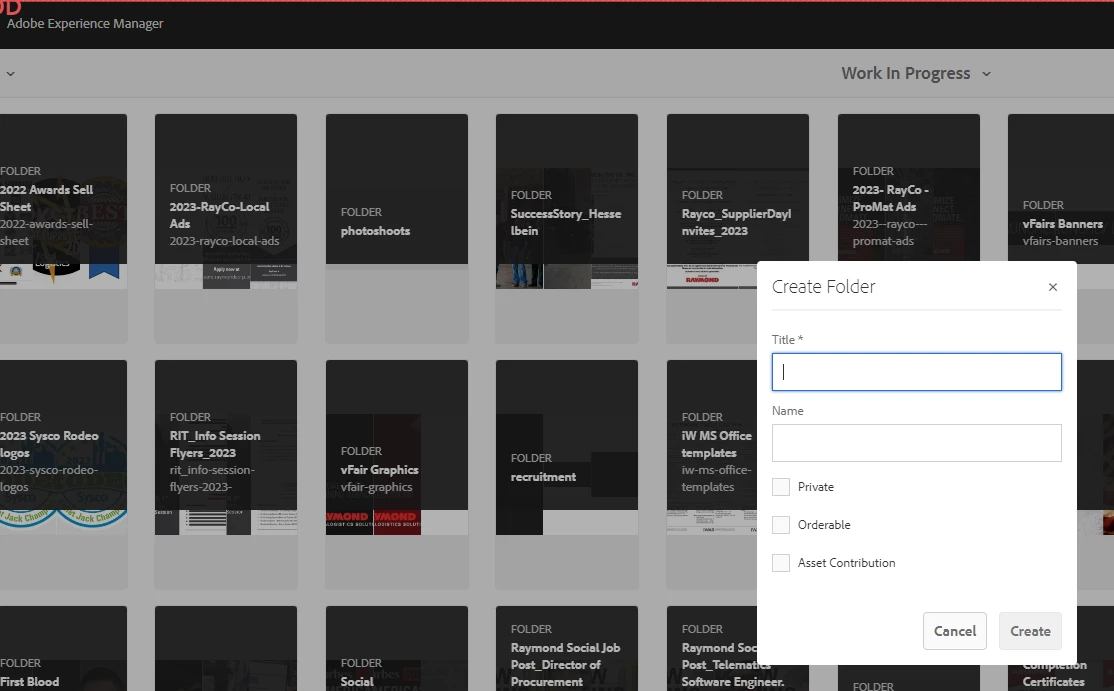Open Raymond Social Job Post_Director of Procurement folder

567,648
